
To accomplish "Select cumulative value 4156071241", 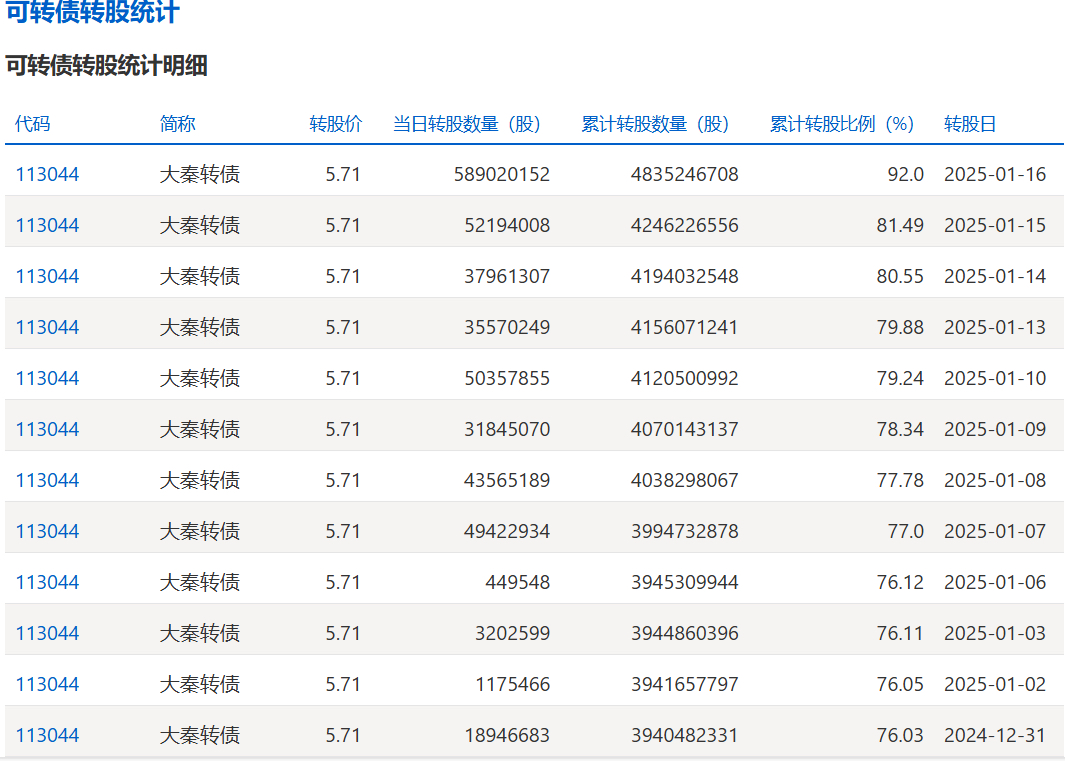I will (x=685, y=328).
